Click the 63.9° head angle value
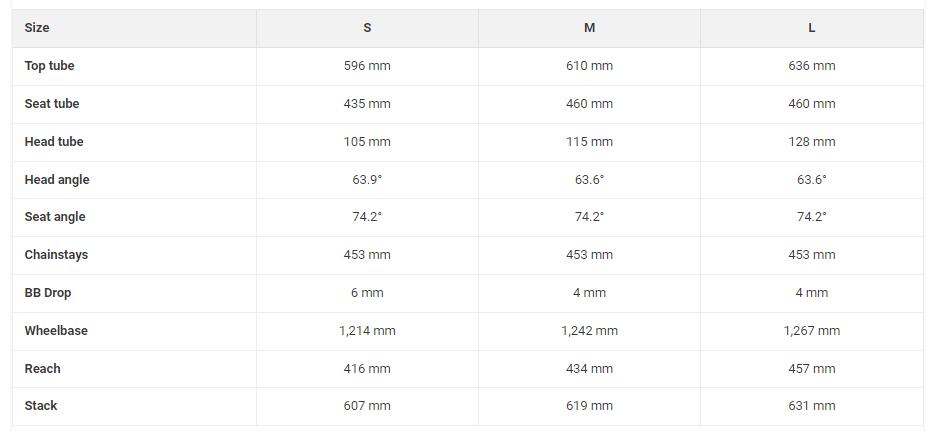Viewport: 940px width, 432px height. point(367,180)
